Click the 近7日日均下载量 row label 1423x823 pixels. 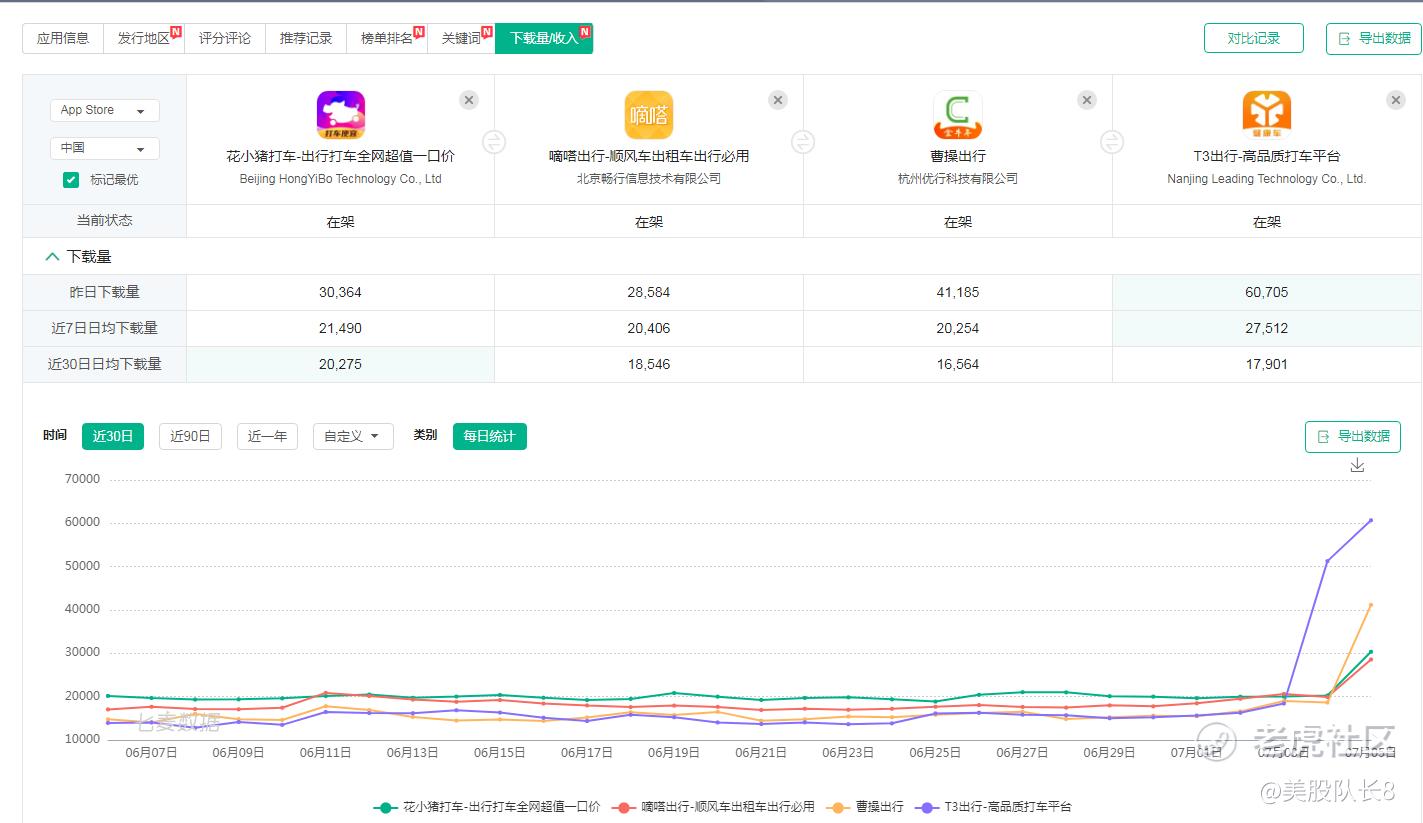point(105,328)
